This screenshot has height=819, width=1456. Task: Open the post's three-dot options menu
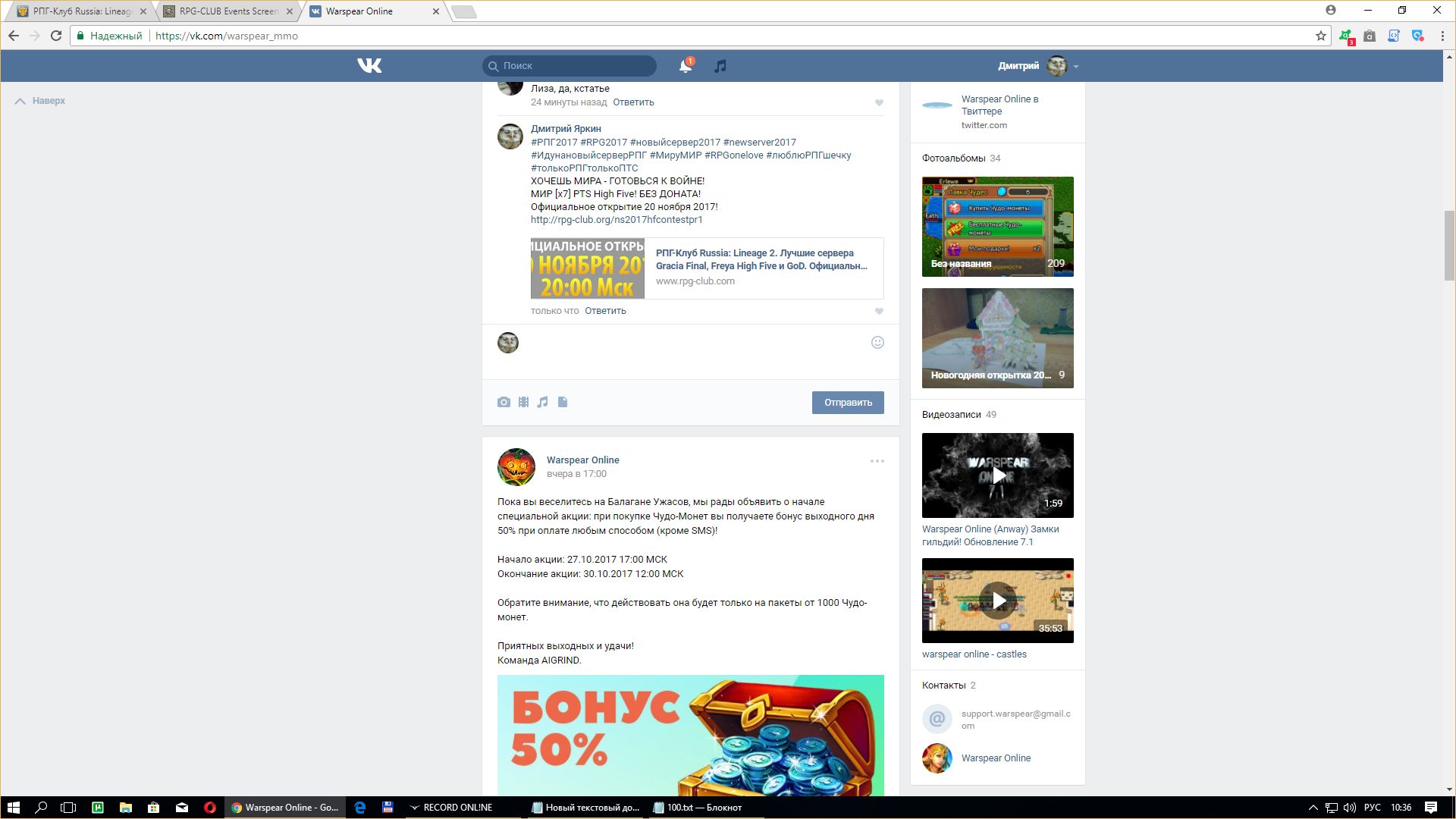pyautogui.click(x=877, y=461)
